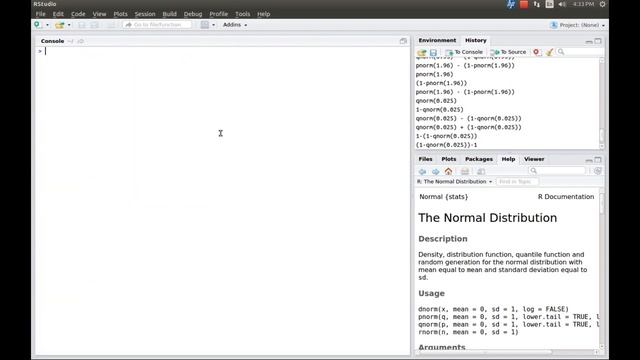
Task: Maximize the Console pane
Action: 403,41
